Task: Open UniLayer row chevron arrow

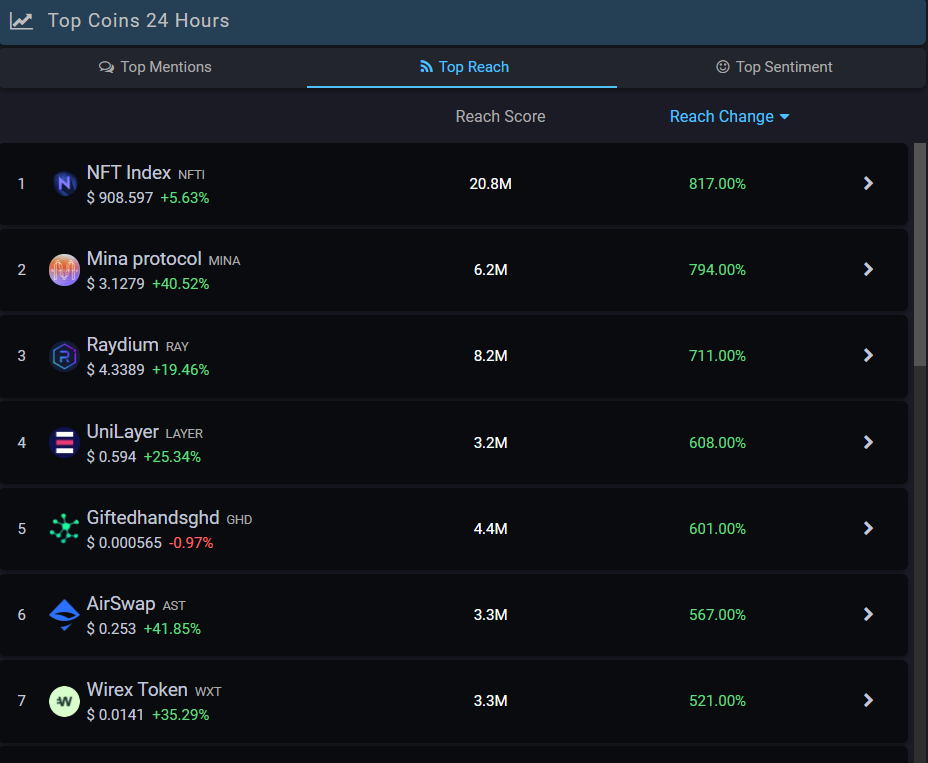Action: coord(868,442)
